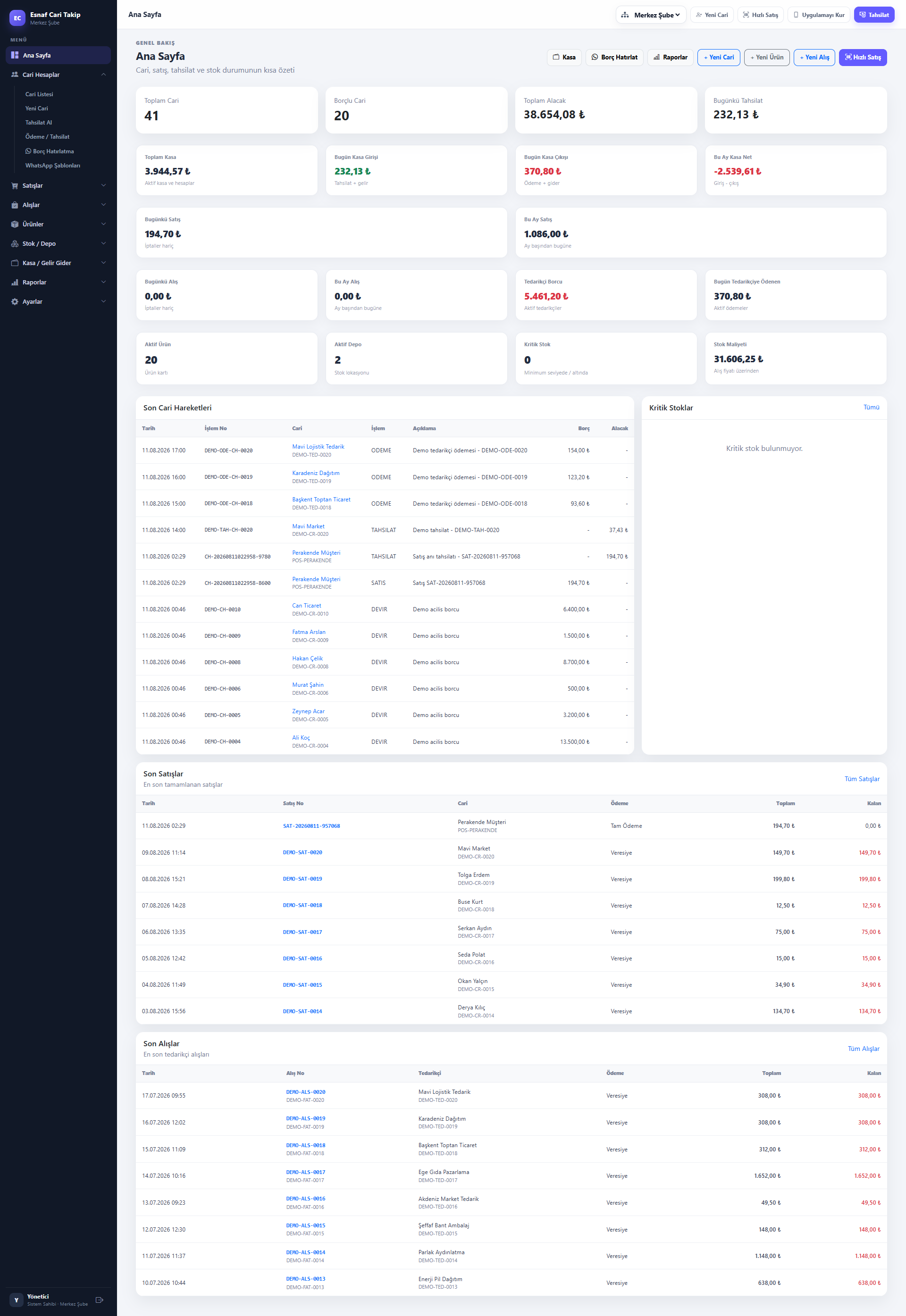906x1316 pixels.
Task: Open Tümü link in Kritik Stoklar
Action: click(871, 408)
